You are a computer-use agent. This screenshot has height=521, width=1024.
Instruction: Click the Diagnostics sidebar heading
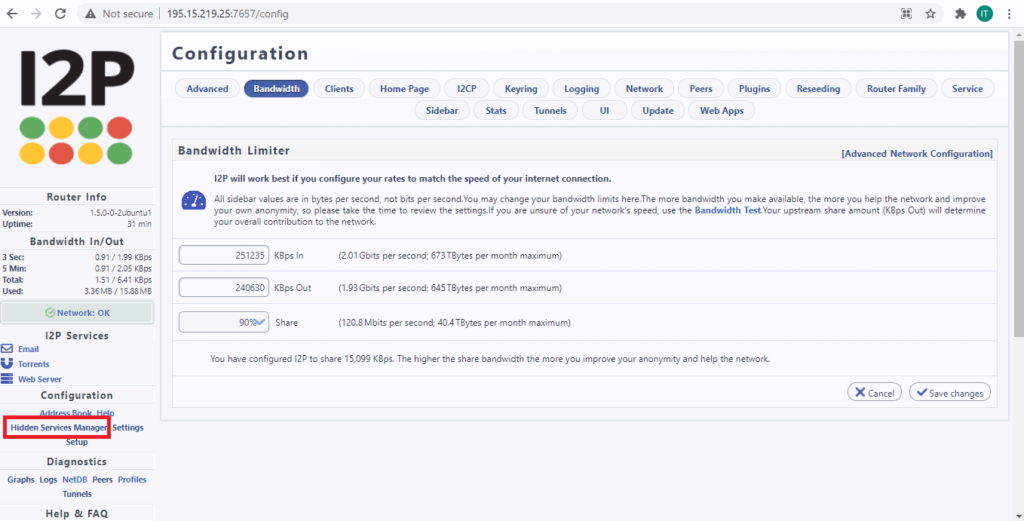(x=76, y=461)
